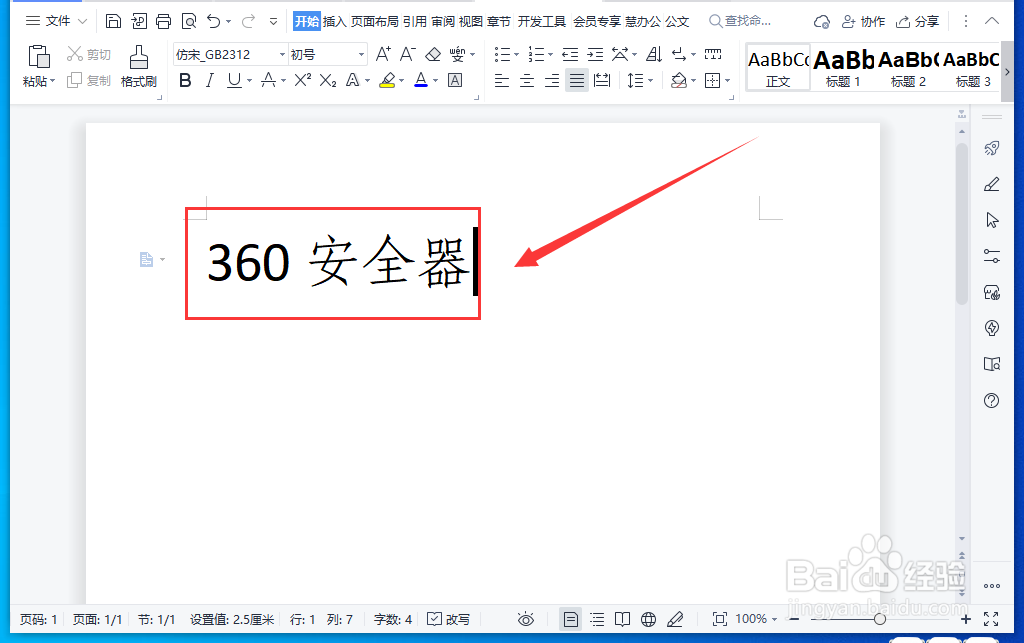Viewport: 1024px width, 643px height.
Task: Toggle strikethrough formatting
Action: click(x=268, y=80)
